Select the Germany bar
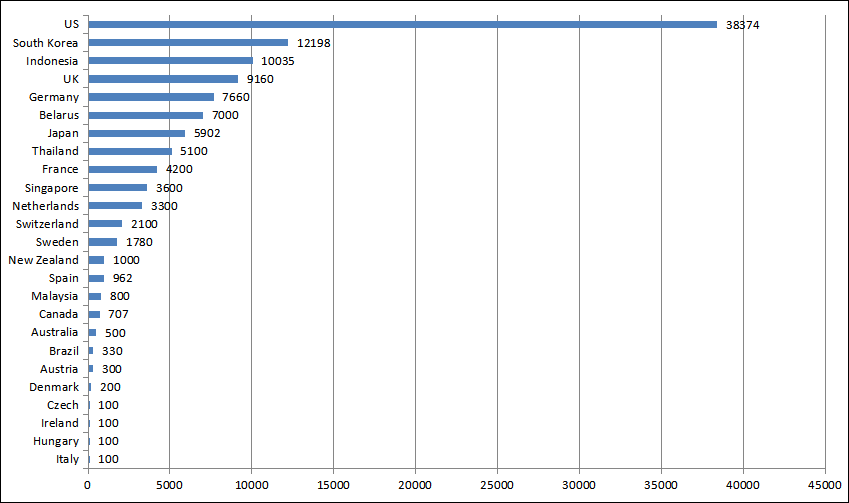 151,97
